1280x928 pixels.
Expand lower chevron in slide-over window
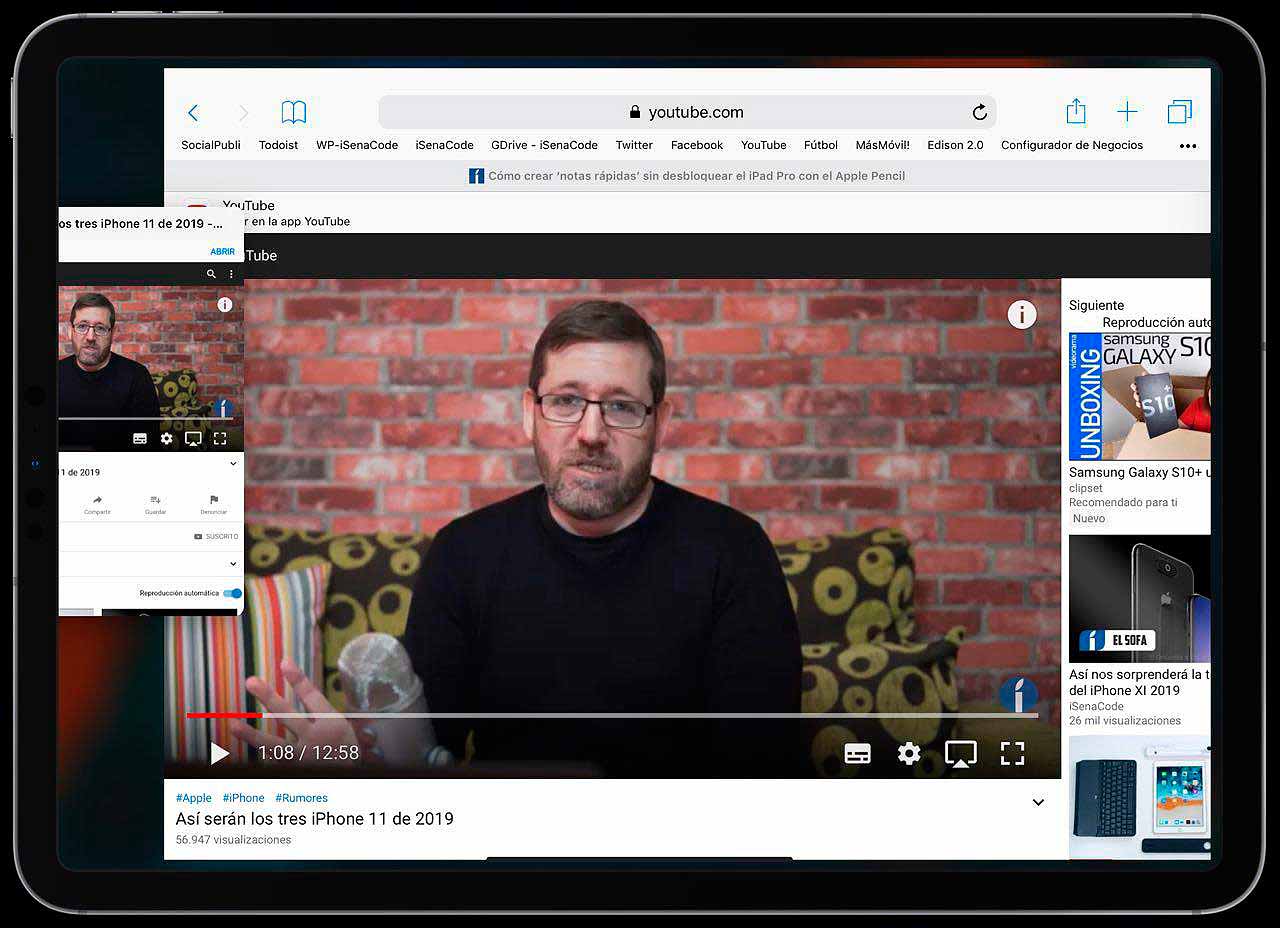click(x=233, y=564)
